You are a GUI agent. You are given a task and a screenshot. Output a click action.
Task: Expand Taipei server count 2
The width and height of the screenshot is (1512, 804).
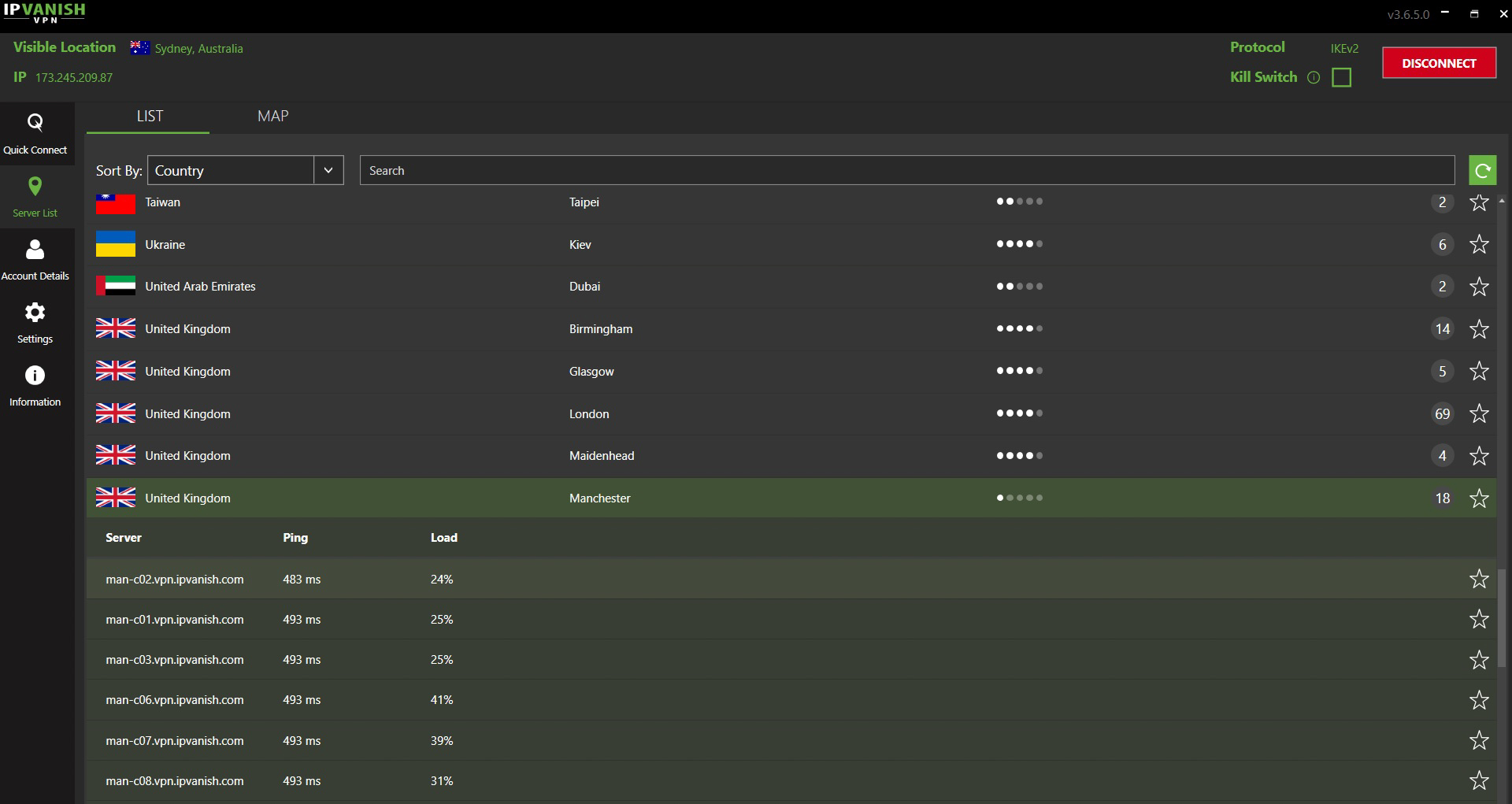tap(1442, 202)
